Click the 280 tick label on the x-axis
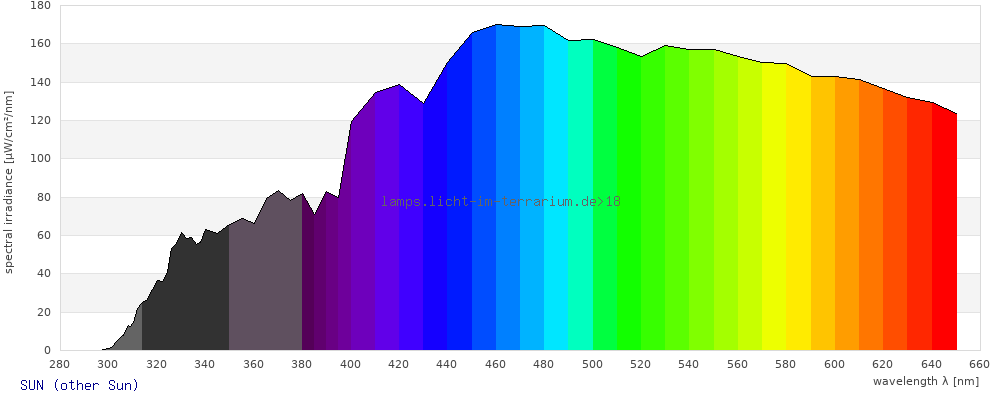The height and width of the screenshot is (400, 1000). coord(59,364)
